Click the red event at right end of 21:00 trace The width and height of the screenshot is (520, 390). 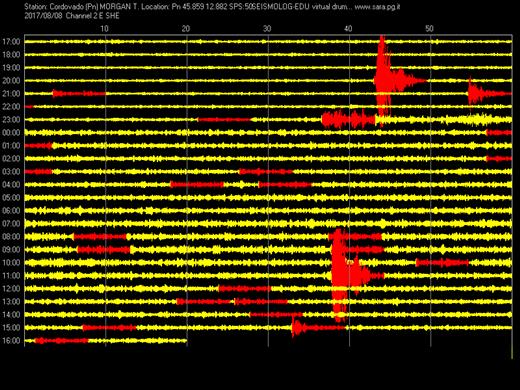pos(489,93)
